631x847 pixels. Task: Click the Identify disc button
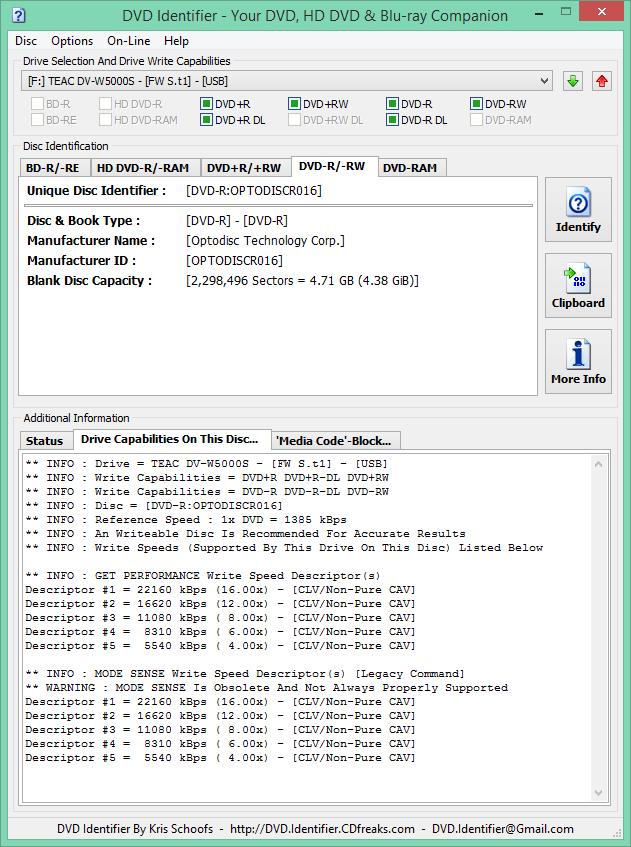tap(578, 210)
